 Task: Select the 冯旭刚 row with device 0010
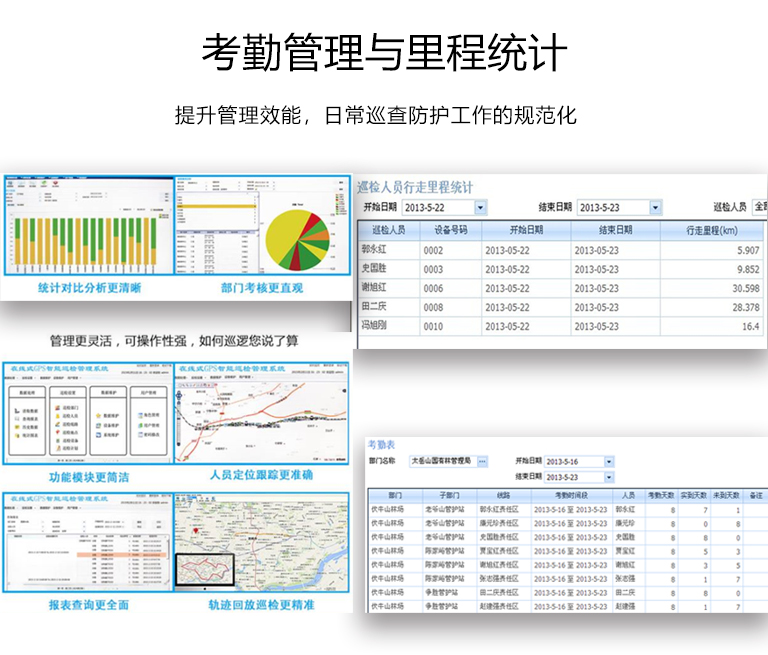pos(381,327)
